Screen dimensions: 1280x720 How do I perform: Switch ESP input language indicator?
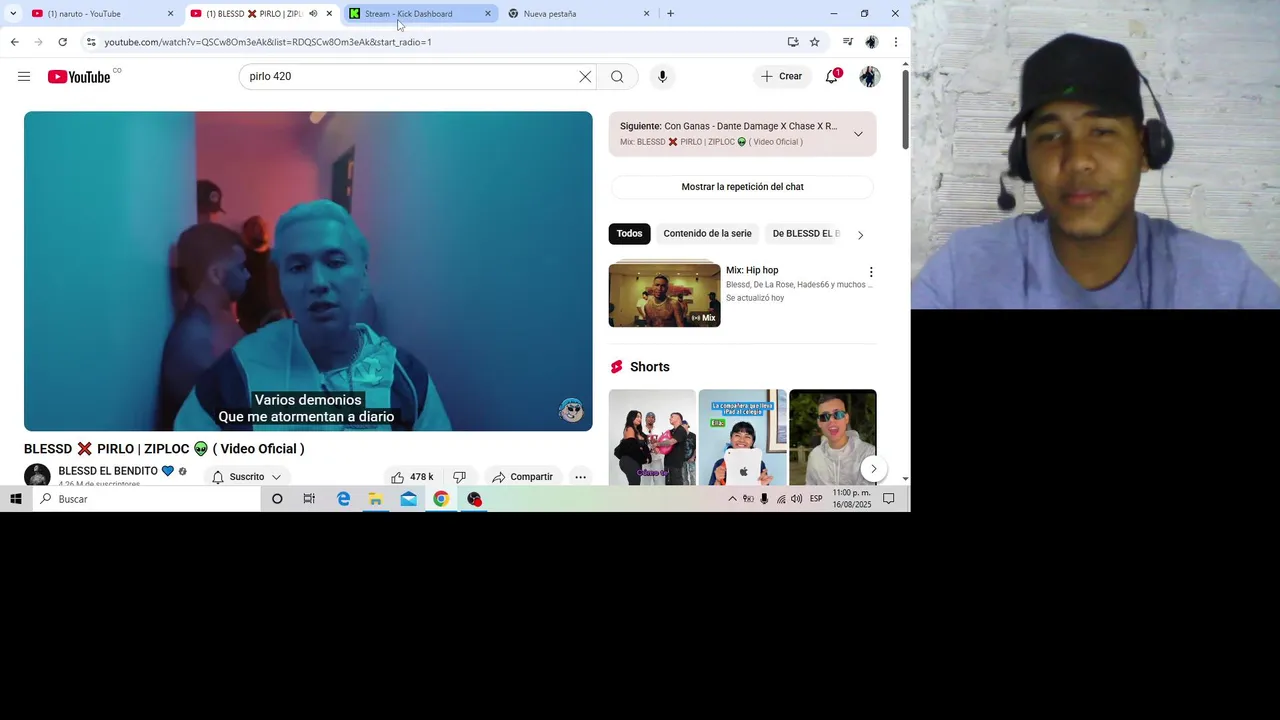[816, 499]
